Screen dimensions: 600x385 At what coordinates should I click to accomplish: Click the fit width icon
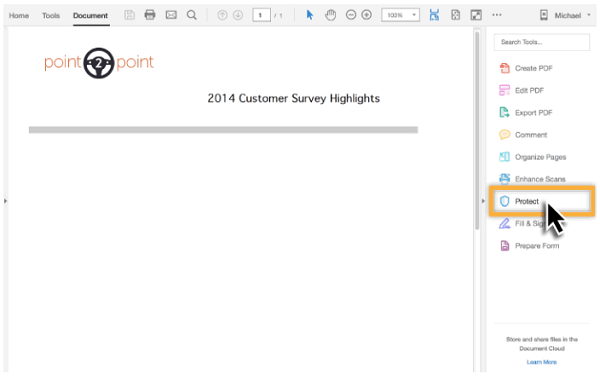click(434, 15)
